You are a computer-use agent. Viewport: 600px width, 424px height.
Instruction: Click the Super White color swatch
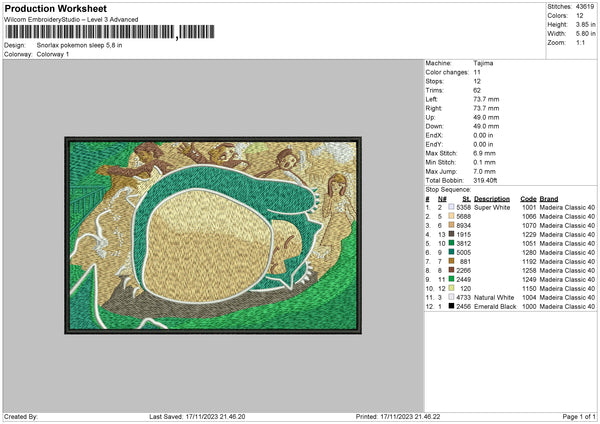click(451, 207)
